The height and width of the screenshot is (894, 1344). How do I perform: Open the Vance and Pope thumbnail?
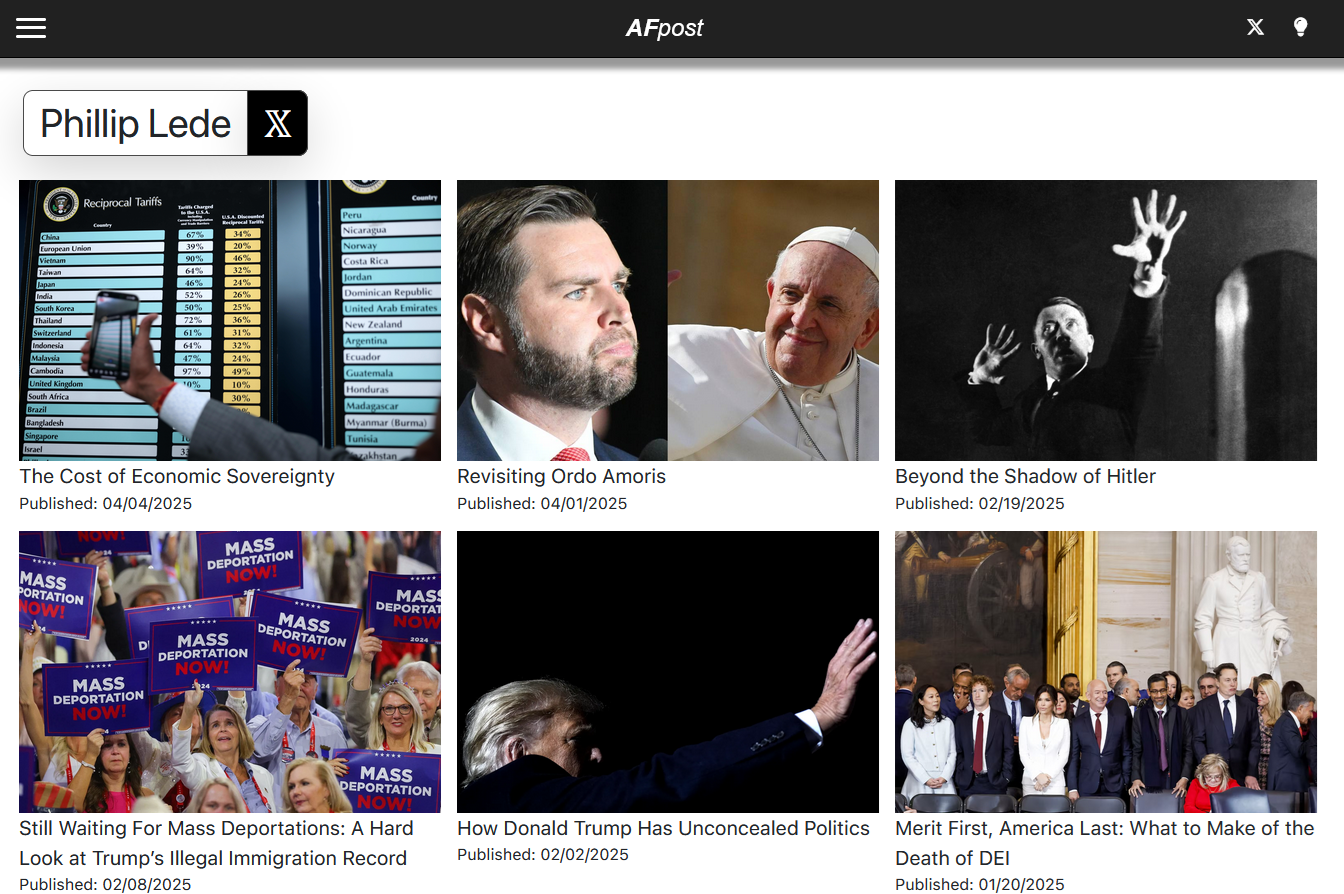[x=668, y=320]
